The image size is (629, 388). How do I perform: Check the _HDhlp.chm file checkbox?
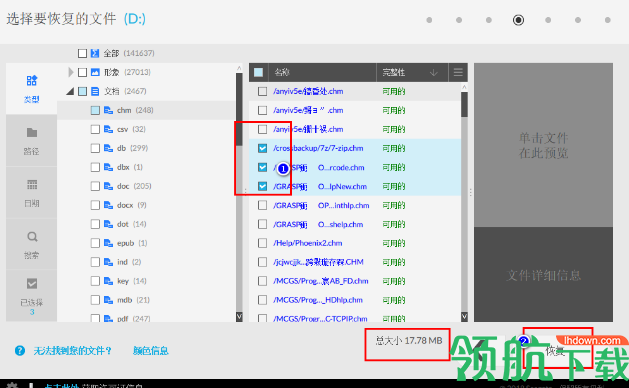coord(262,300)
